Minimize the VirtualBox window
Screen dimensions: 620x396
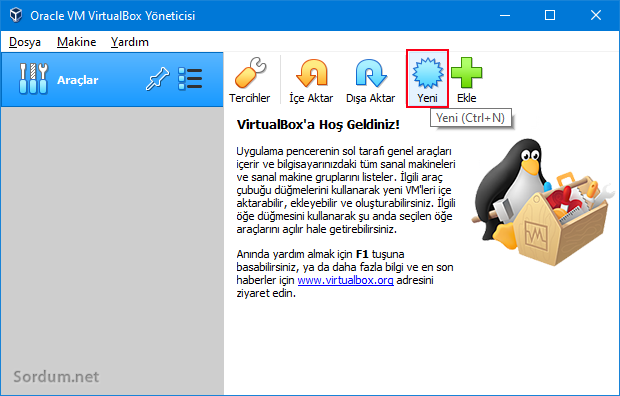(x=505, y=15)
